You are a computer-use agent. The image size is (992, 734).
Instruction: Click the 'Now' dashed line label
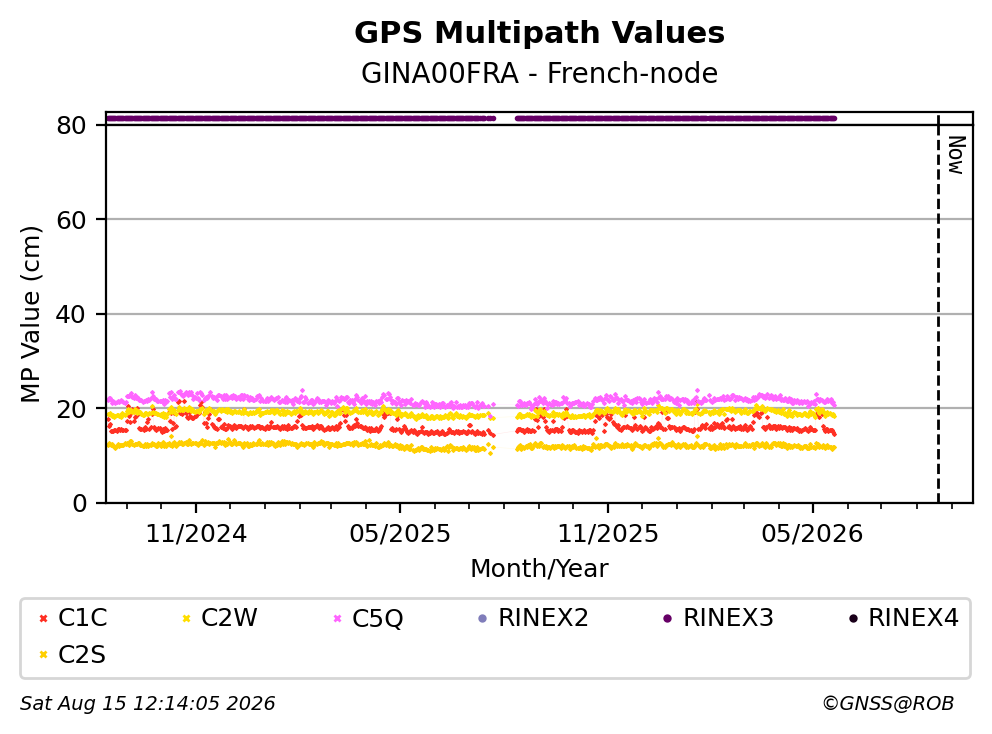956,155
